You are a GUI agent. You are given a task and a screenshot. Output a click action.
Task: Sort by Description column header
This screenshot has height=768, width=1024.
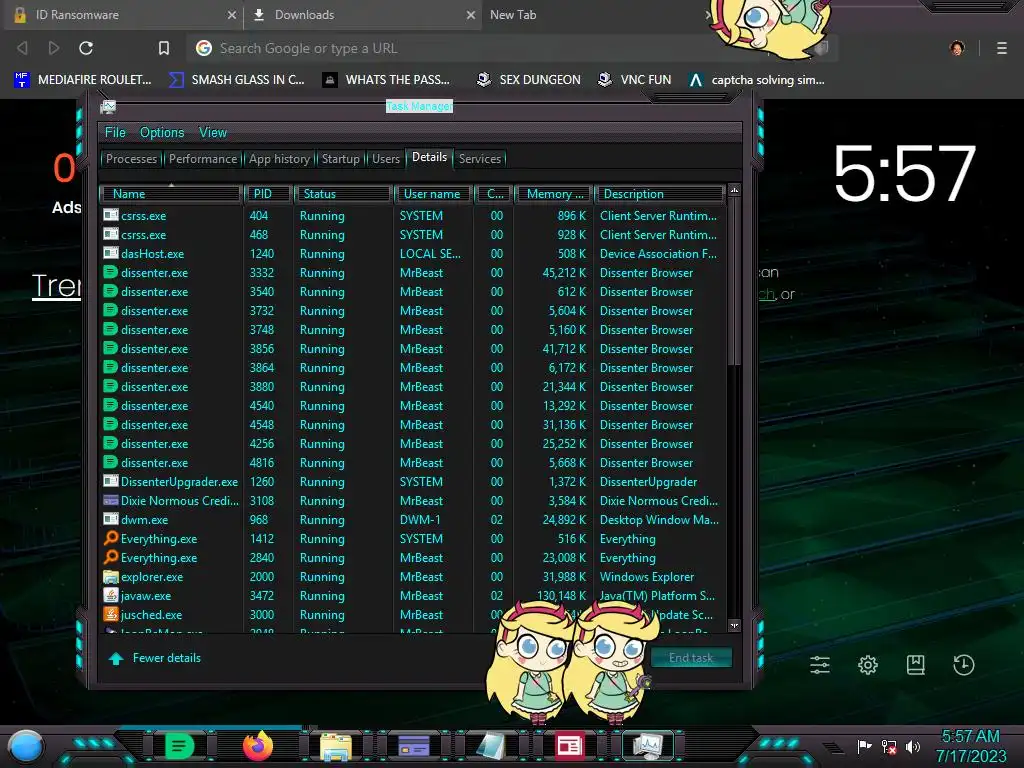point(660,194)
